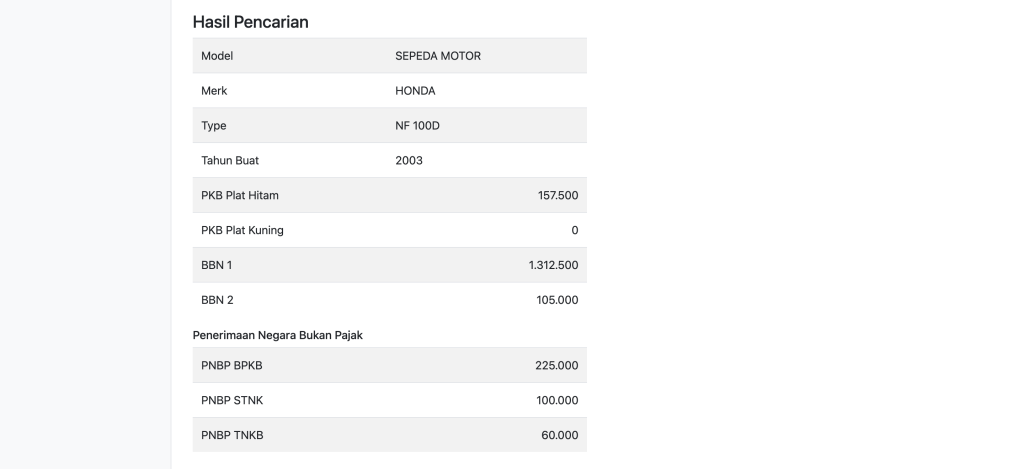Select the Merk row label
This screenshot has width=1024, height=469.
[214, 91]
